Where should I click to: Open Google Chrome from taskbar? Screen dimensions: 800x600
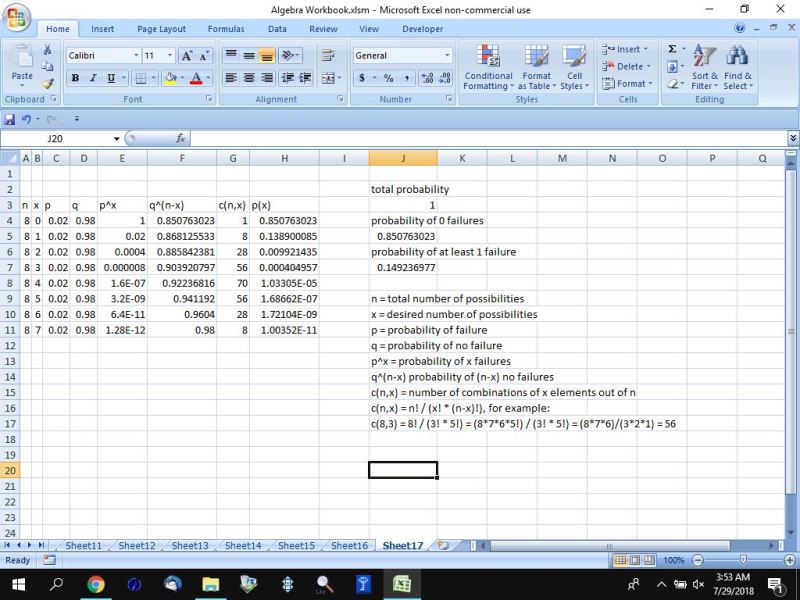95,584
